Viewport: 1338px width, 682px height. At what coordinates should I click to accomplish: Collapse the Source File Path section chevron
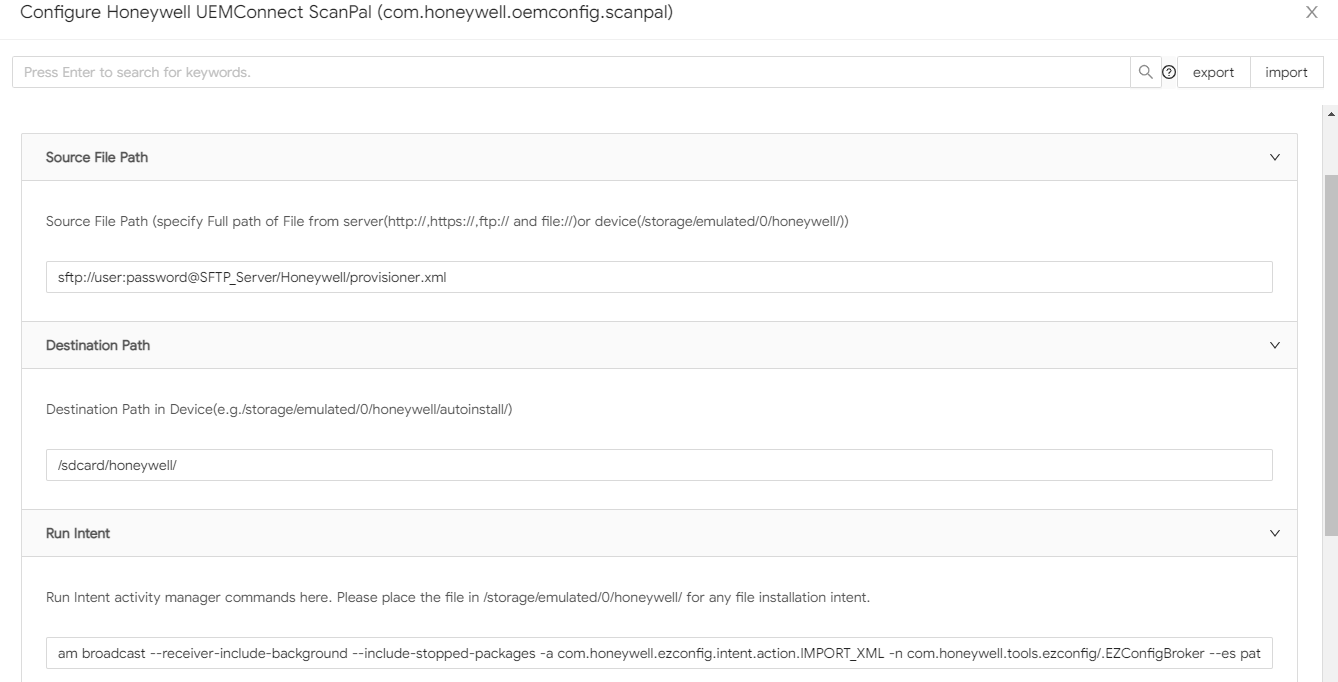(x=1274, y=157)
